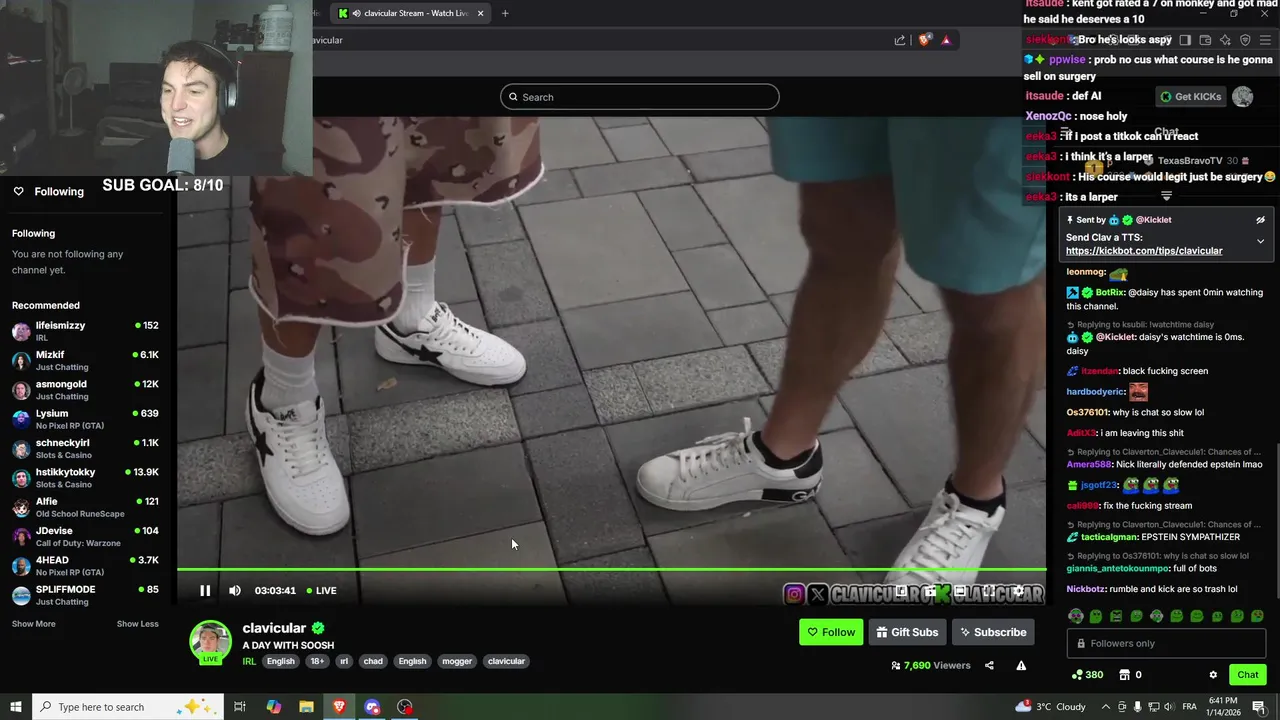1280x720 pixels.
Task: Open Lysium recommended channel
Action: (x=85, y=419)
